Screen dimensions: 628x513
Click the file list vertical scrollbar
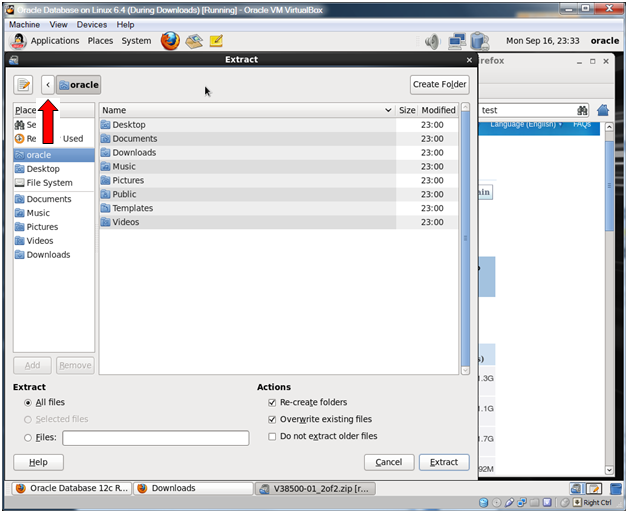pyautogui.click(x=465, y=240)
